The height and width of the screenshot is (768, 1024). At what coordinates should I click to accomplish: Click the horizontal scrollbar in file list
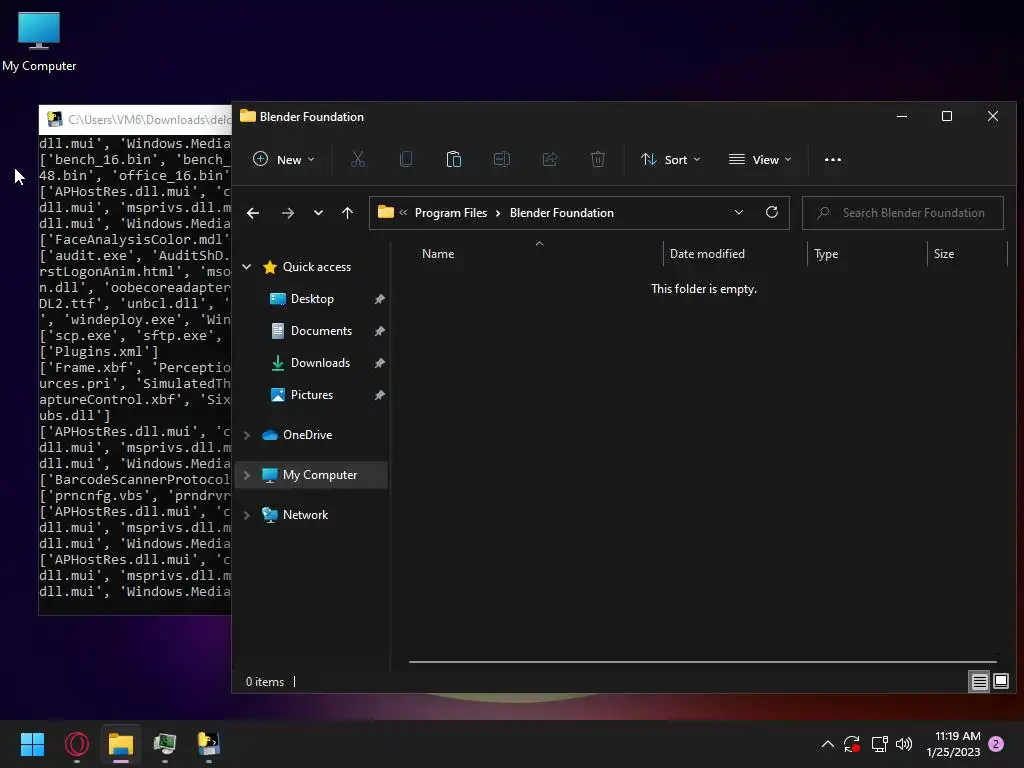[703, 662]
